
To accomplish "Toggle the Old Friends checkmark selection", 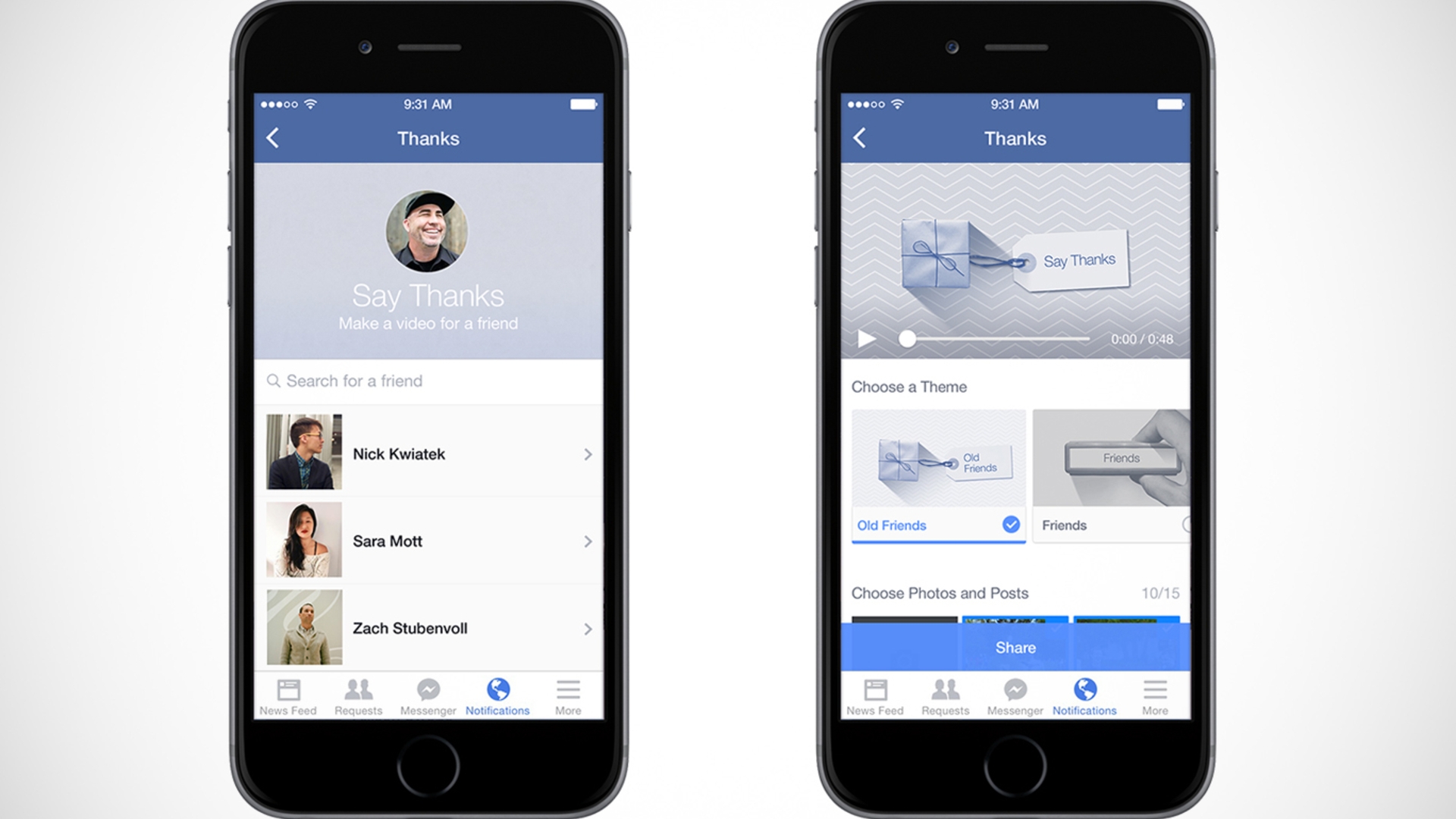I will pyautogui.click(x=1011, y=525).
